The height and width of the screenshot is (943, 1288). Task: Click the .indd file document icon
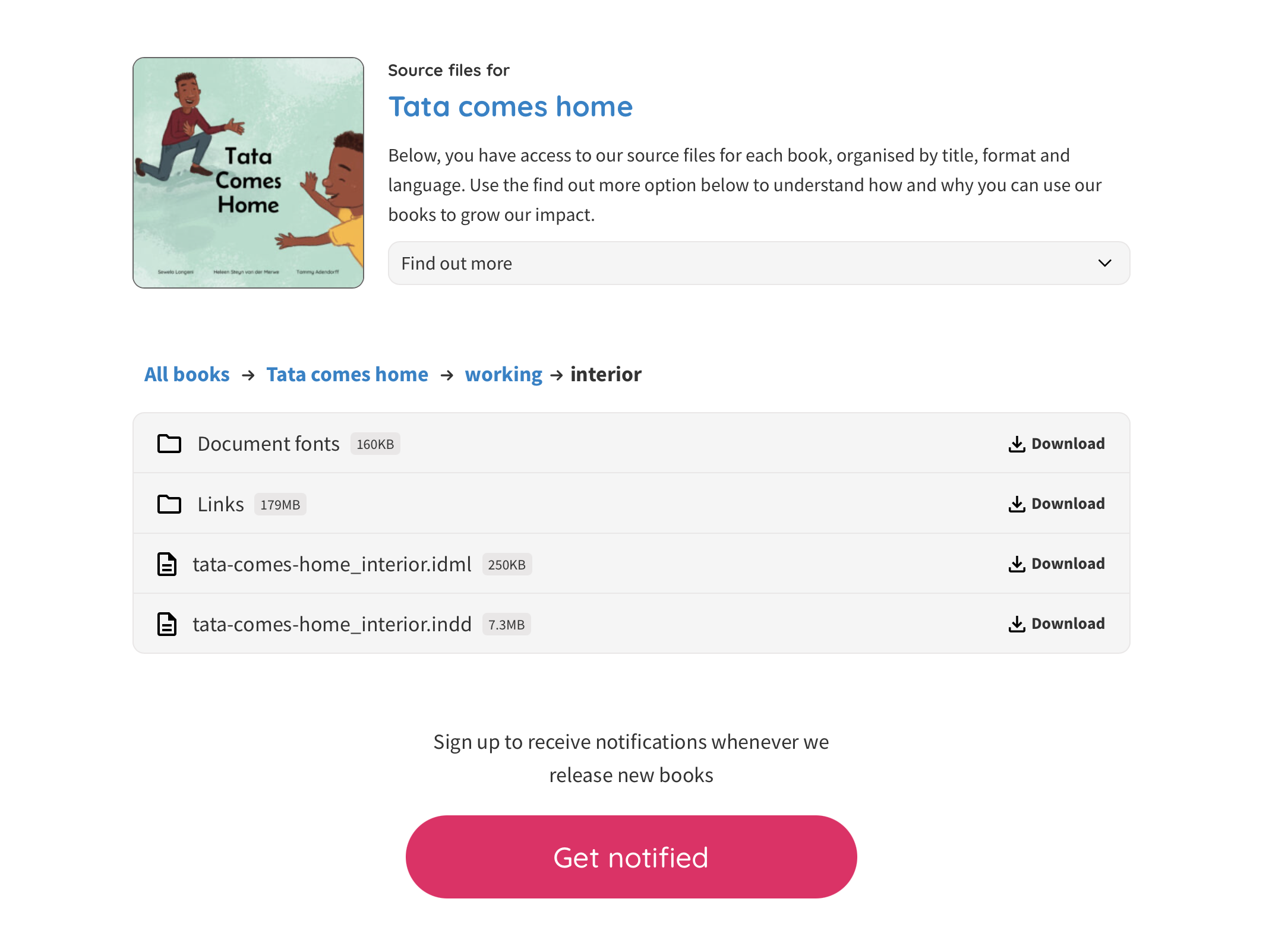(x=167, y=624)
